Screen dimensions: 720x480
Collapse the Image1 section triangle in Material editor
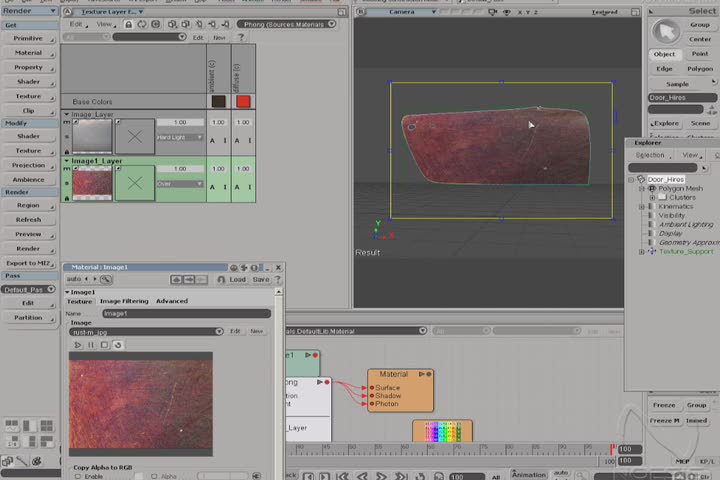pos(67,292)
